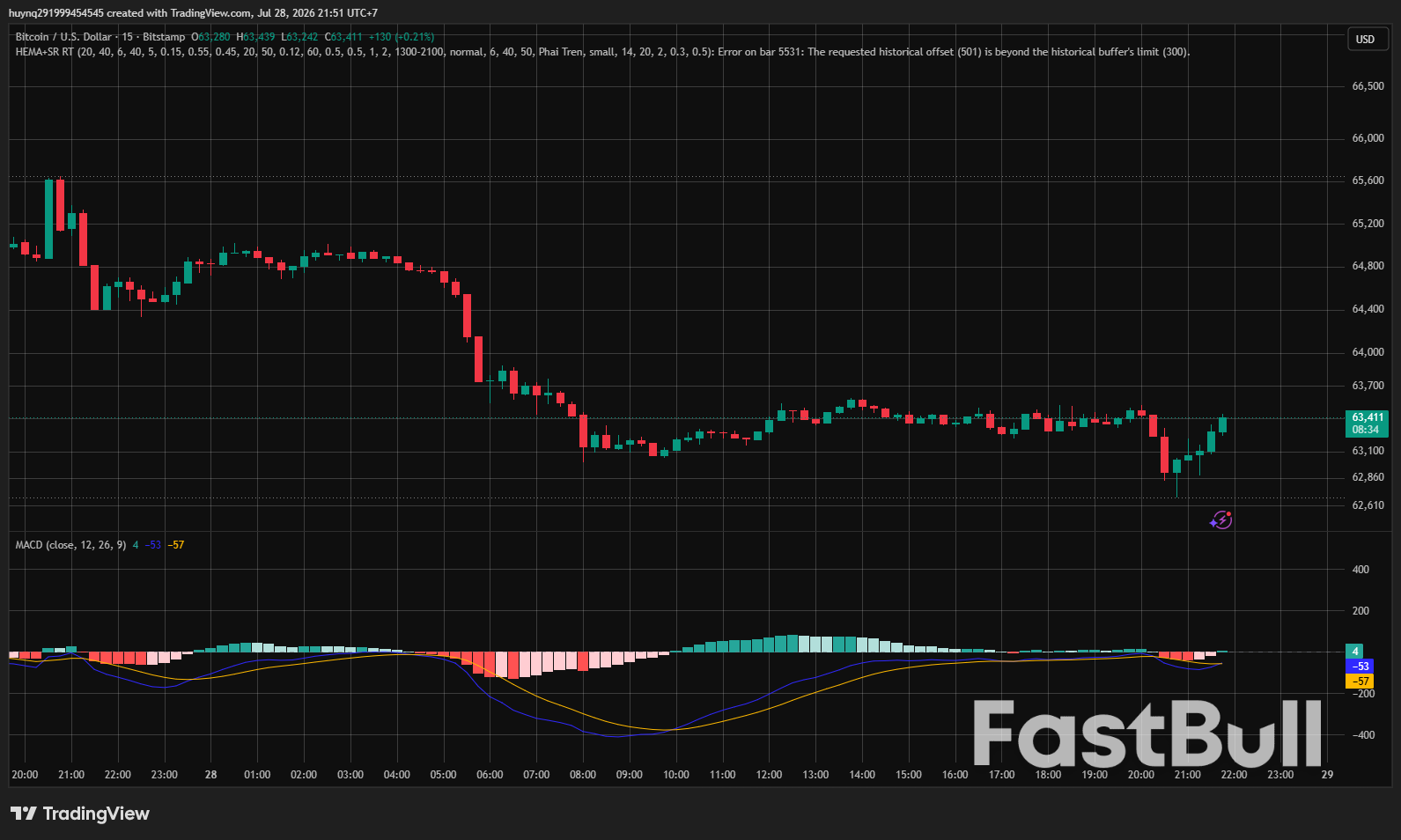This screenshot has width=1401, height=840.
Task: Click the HEMA+SR RT indicator legend
Action: click(44, 52)
